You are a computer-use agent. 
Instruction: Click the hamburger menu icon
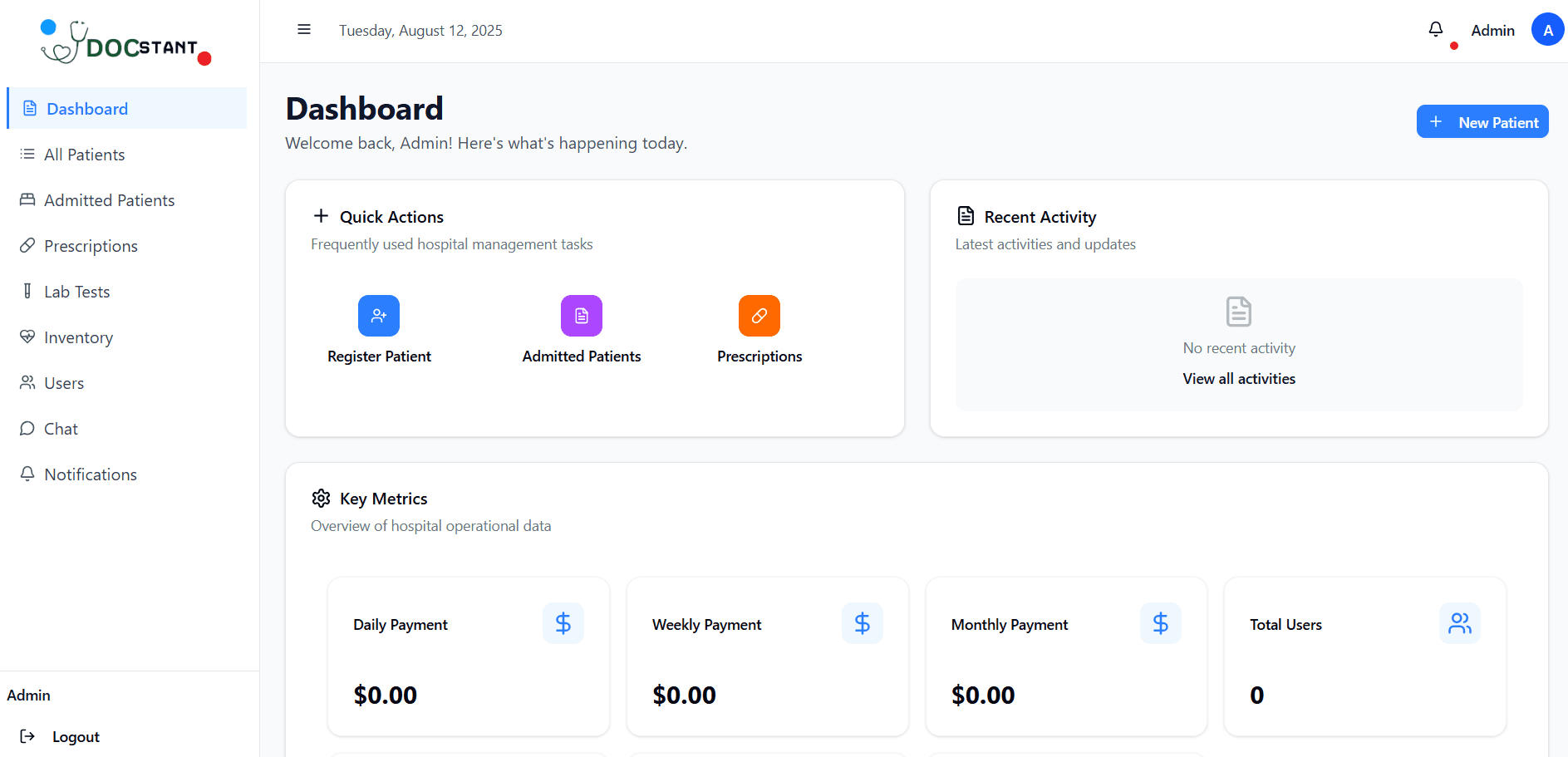(x=304, y=30)
